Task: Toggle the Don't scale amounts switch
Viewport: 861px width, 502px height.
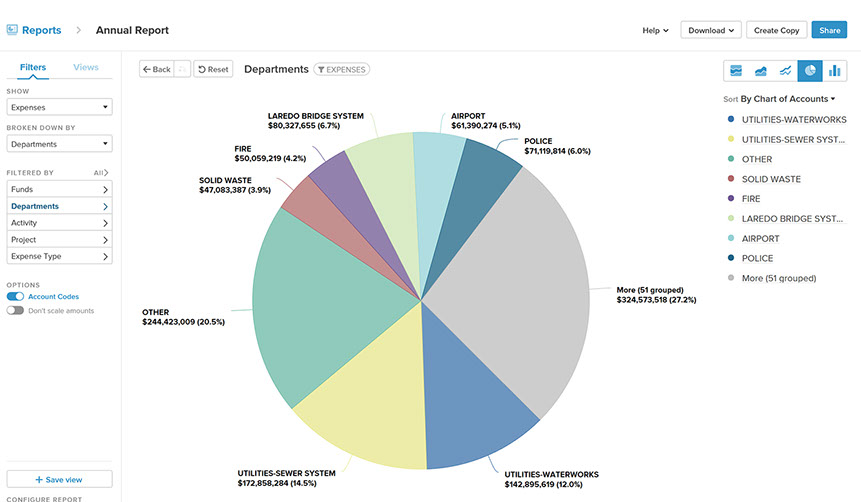Action: (15, 310)
